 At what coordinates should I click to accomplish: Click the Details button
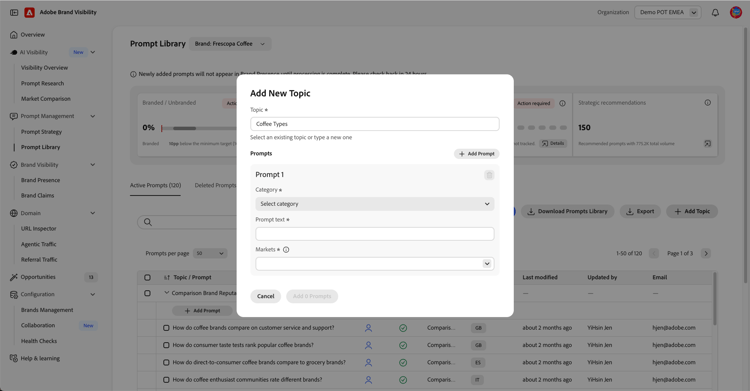click(553, 143)
